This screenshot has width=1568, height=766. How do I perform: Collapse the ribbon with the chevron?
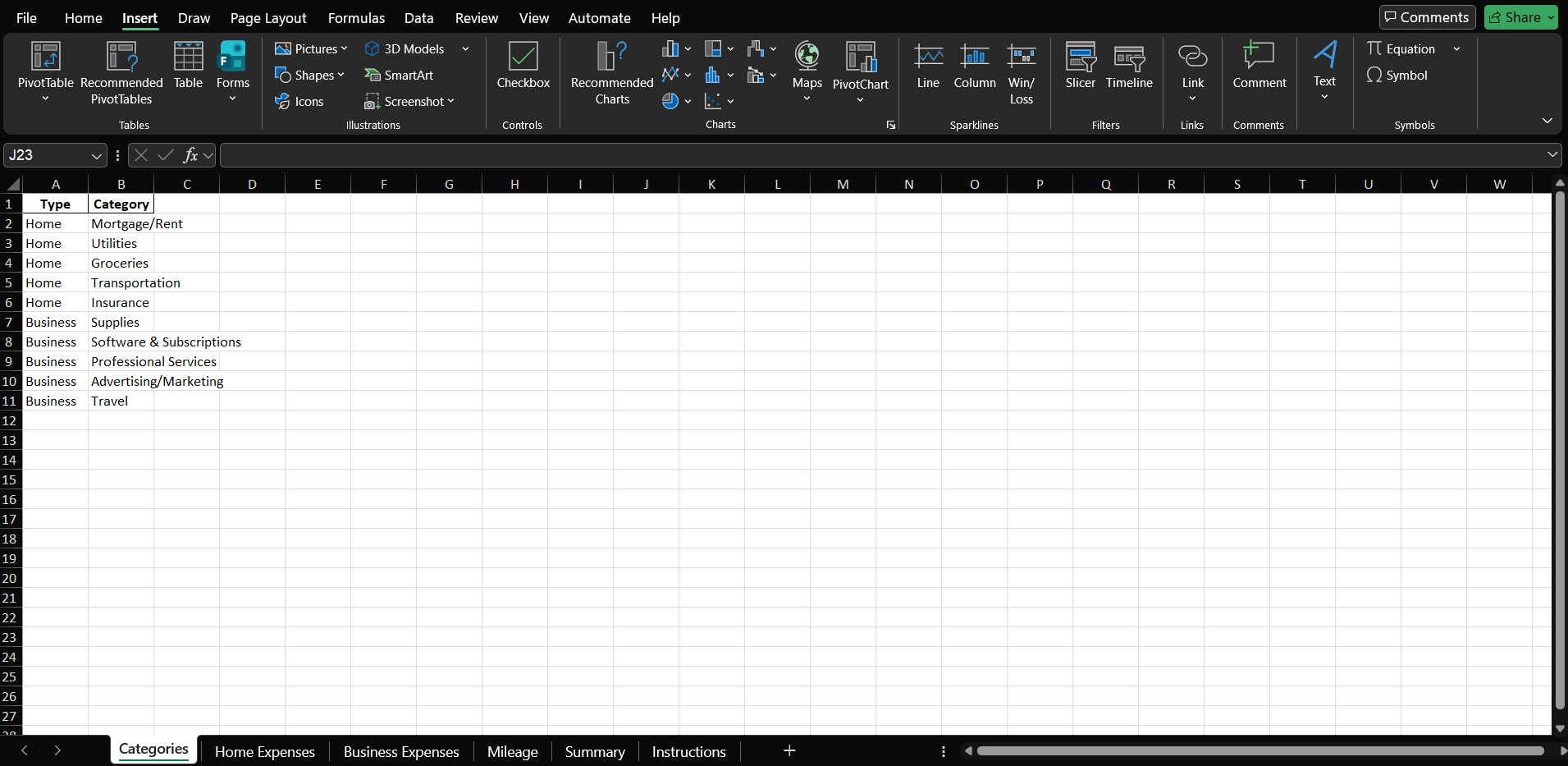click(1547, 121)
